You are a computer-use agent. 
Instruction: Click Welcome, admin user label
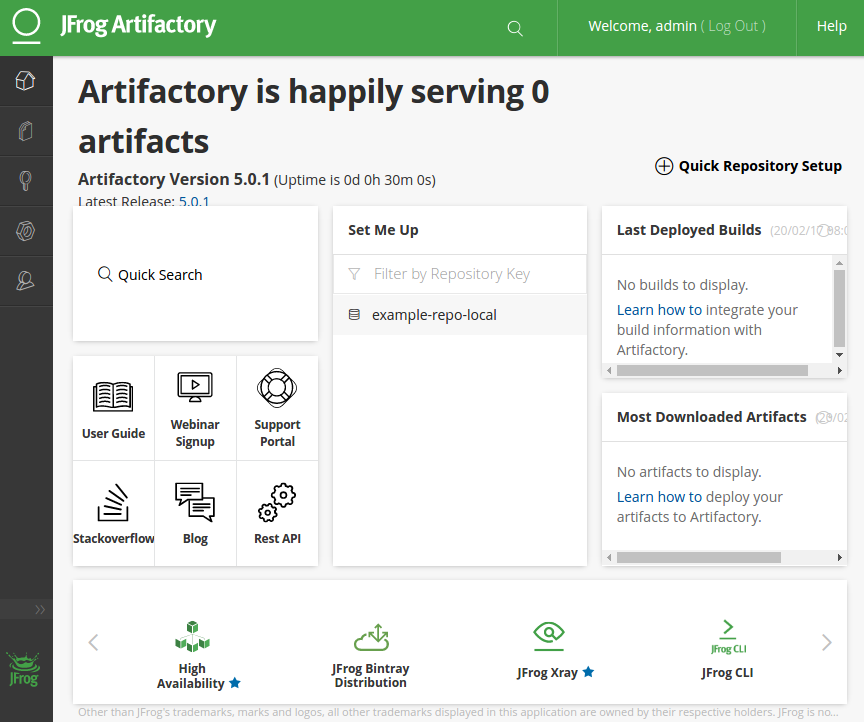click(x=642, y=26)
